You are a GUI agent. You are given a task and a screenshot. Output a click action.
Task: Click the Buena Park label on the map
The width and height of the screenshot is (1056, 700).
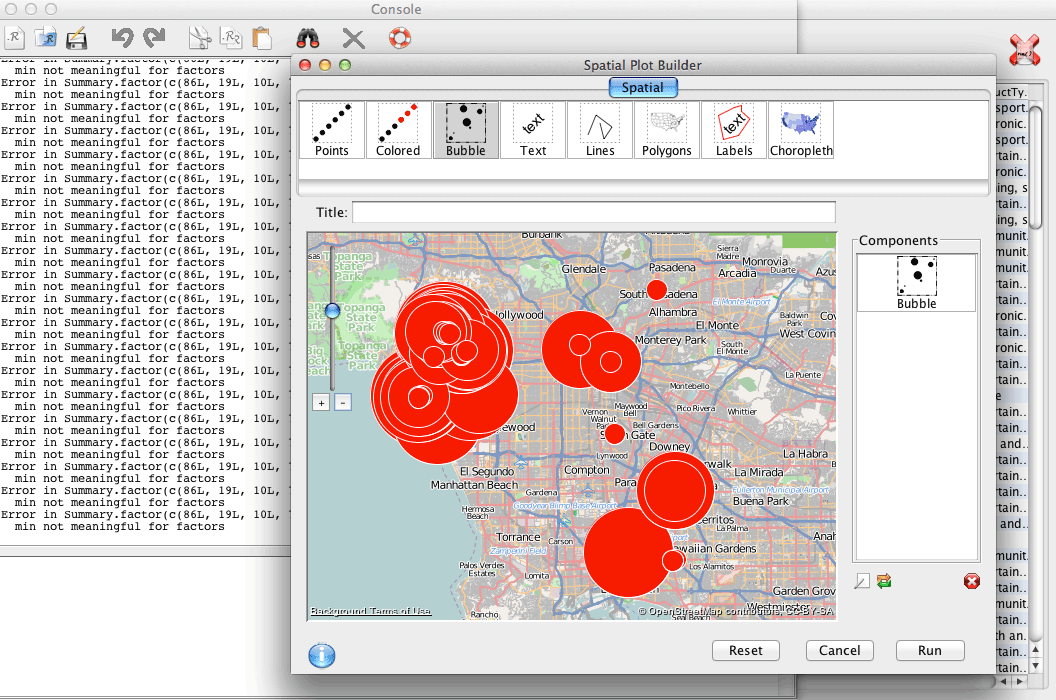coord(760,501)
